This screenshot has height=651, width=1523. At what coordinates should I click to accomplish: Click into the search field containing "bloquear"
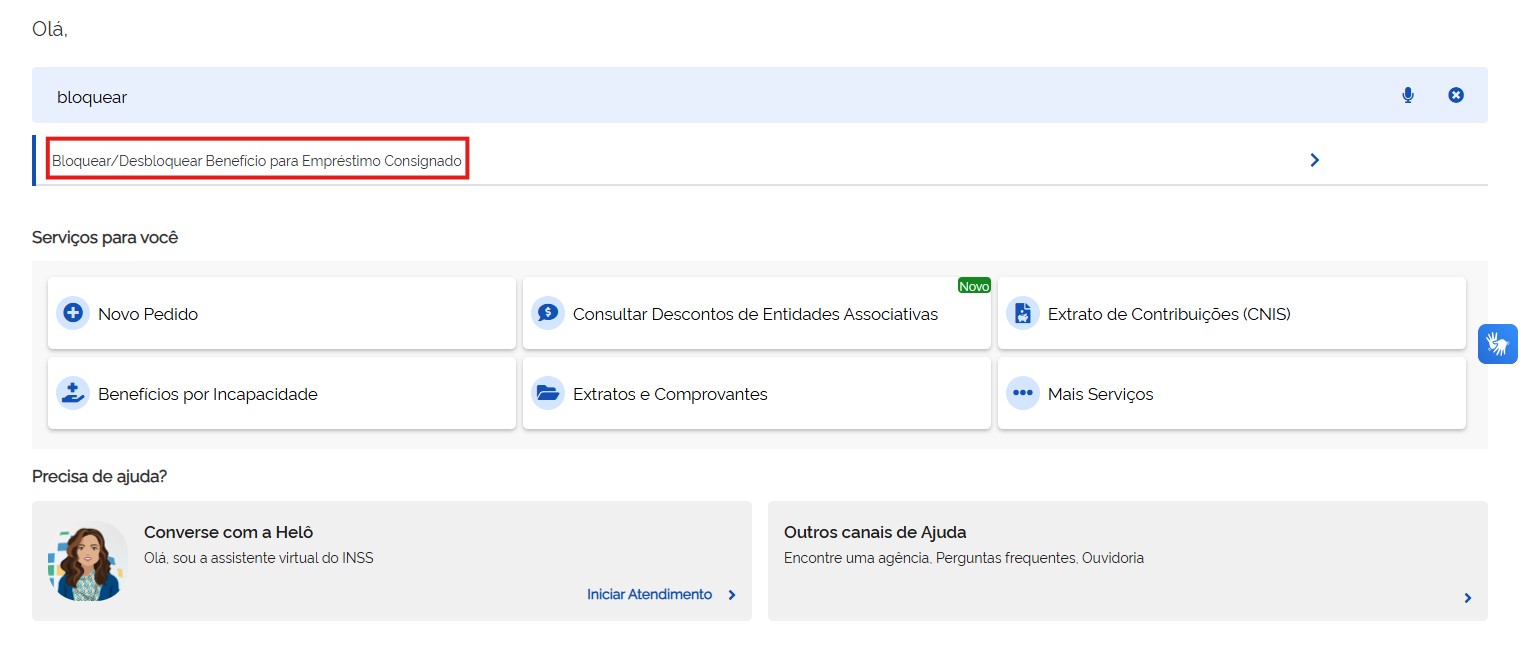(700, 96)
